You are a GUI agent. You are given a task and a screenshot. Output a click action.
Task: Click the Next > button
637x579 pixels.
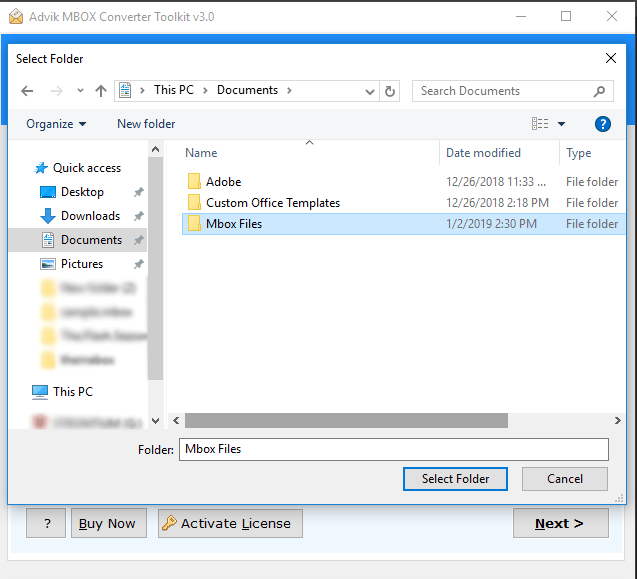click(561, 523)
